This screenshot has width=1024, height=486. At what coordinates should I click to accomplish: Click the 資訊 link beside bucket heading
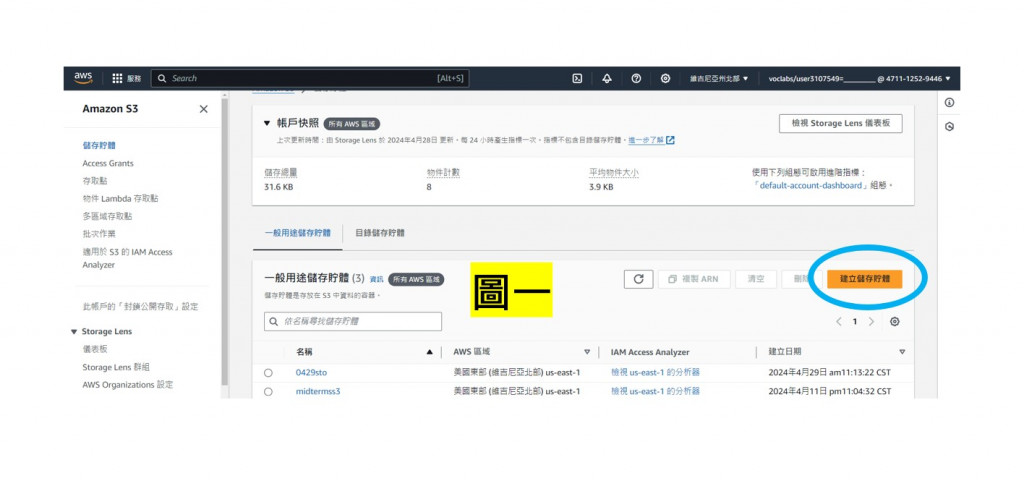377,279
